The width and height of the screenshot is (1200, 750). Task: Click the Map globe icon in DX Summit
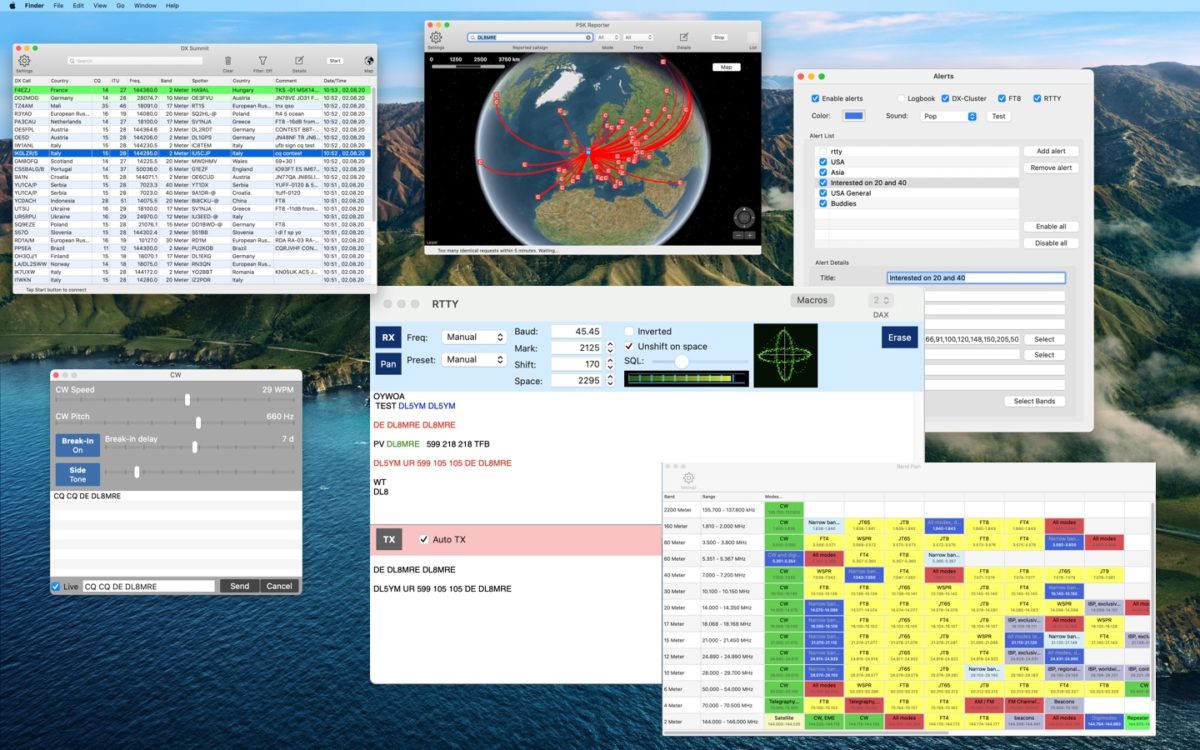point(368,59)
